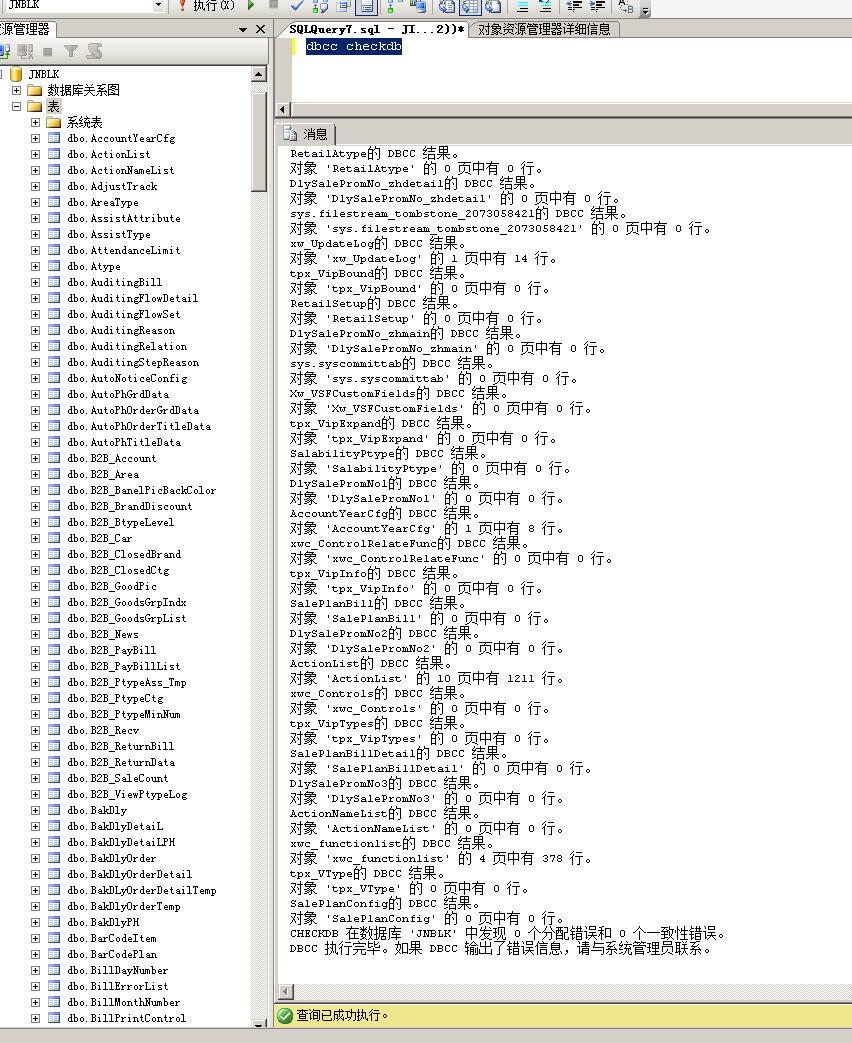Viewport: 852px width, 1043px height.
Task: Switch to 对象资源管理器详细信息 tab
Action: 544,29
